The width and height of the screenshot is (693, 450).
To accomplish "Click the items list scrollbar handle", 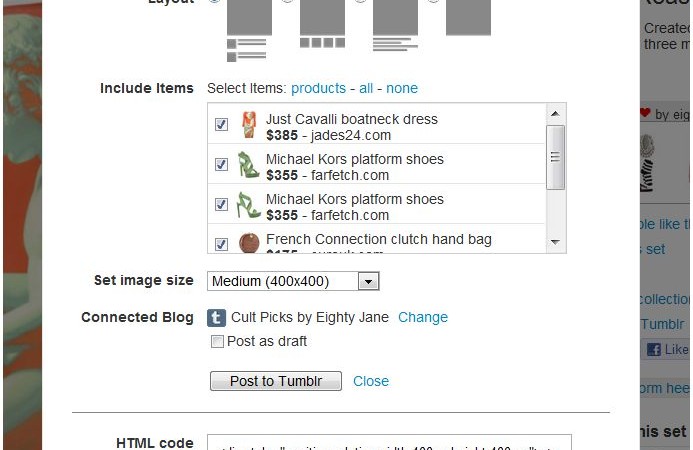I will coord(556,157).
